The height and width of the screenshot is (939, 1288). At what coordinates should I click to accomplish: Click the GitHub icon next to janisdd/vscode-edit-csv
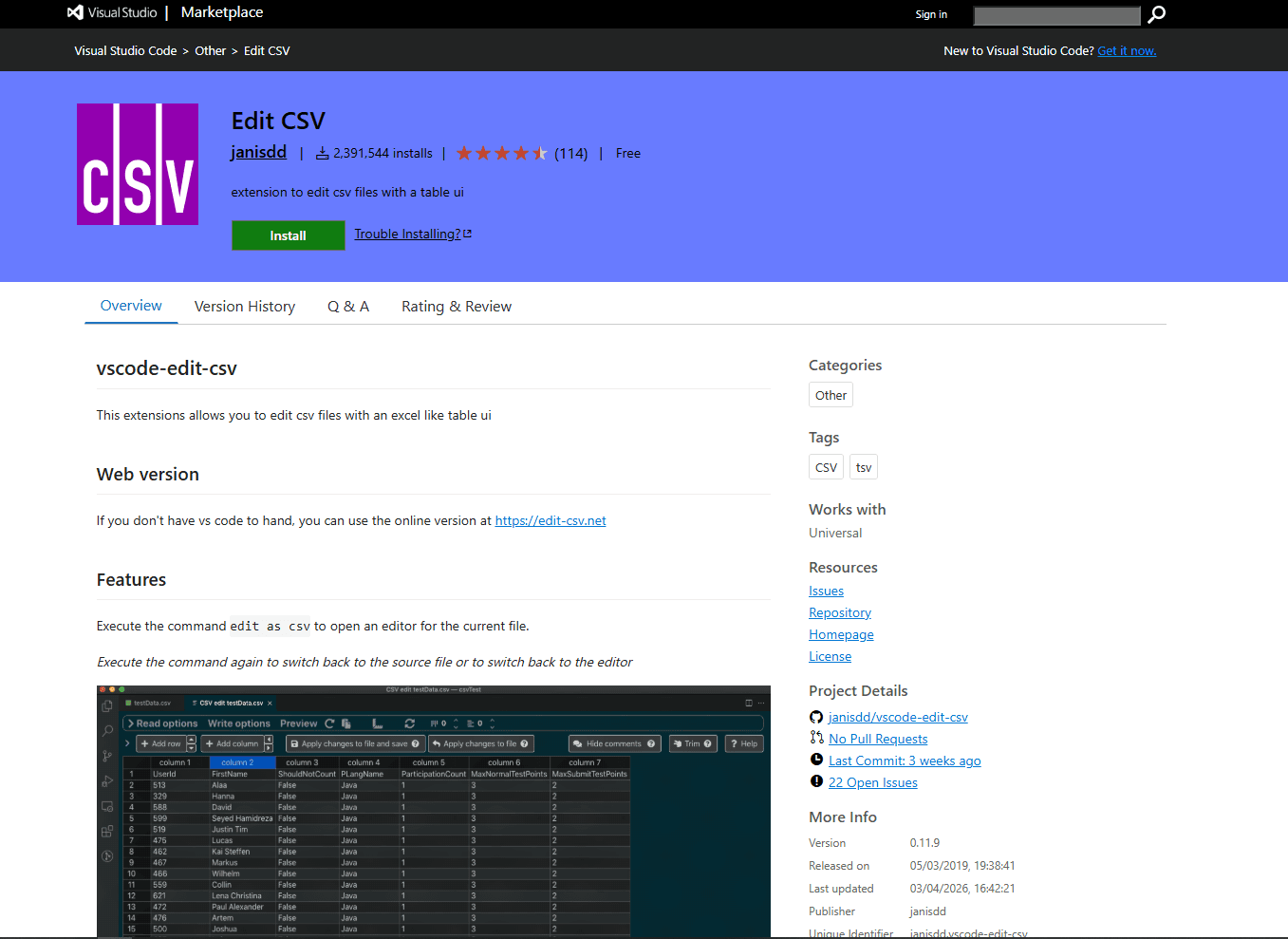[816, 717]
